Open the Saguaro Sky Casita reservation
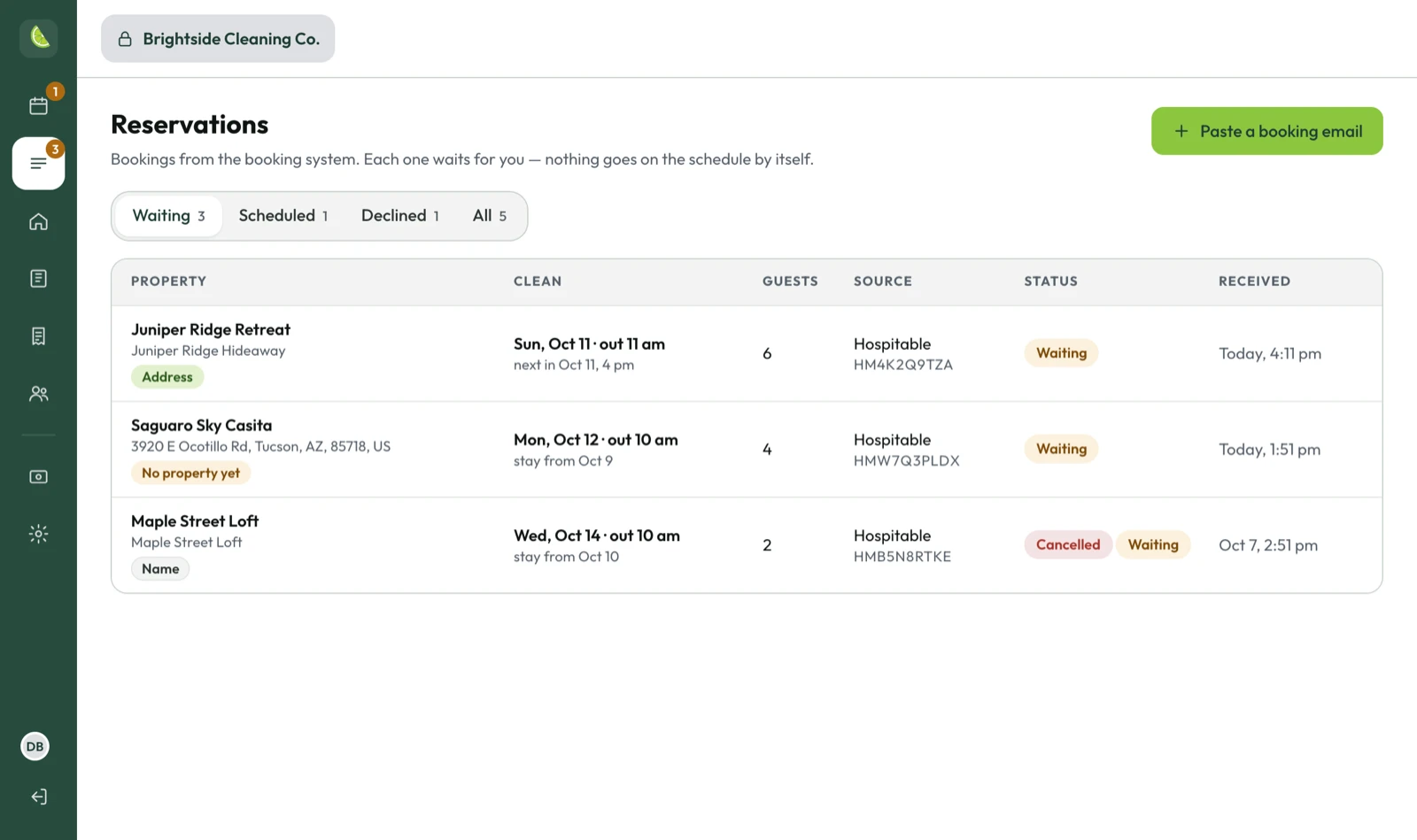This screenshot has width=1417, height=840. pos(747,450)
